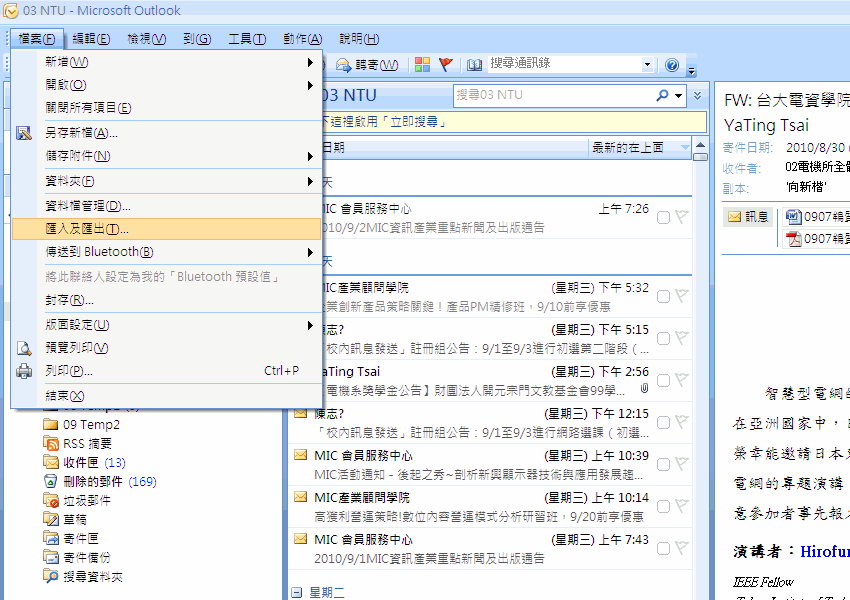Open the 編輯(E) menu

(91, 39)
